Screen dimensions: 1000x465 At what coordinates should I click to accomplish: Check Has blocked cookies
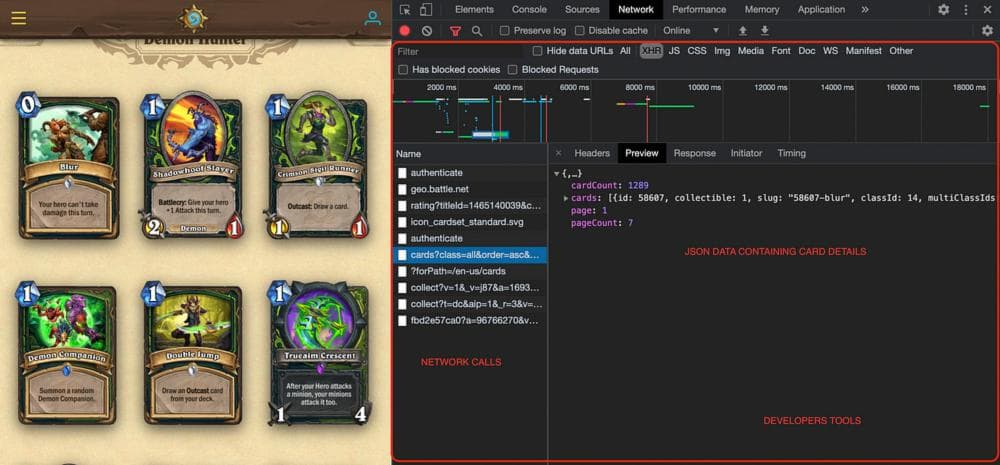[403, 70]
